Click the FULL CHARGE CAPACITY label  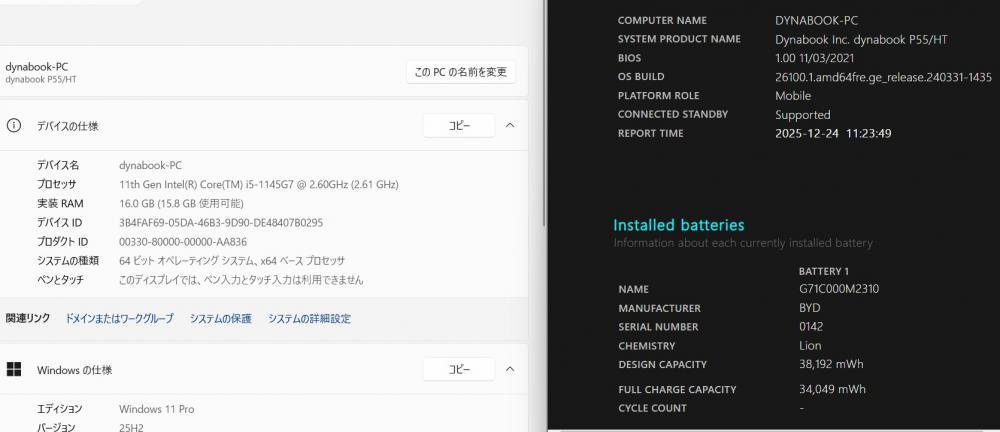tap(677, 389)
